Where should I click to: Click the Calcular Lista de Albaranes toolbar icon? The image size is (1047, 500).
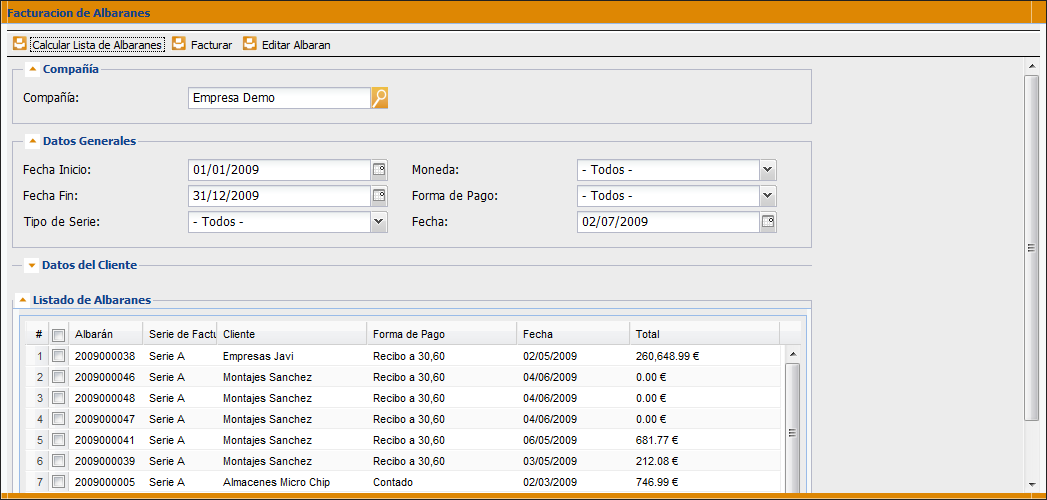tap(19, 44)
